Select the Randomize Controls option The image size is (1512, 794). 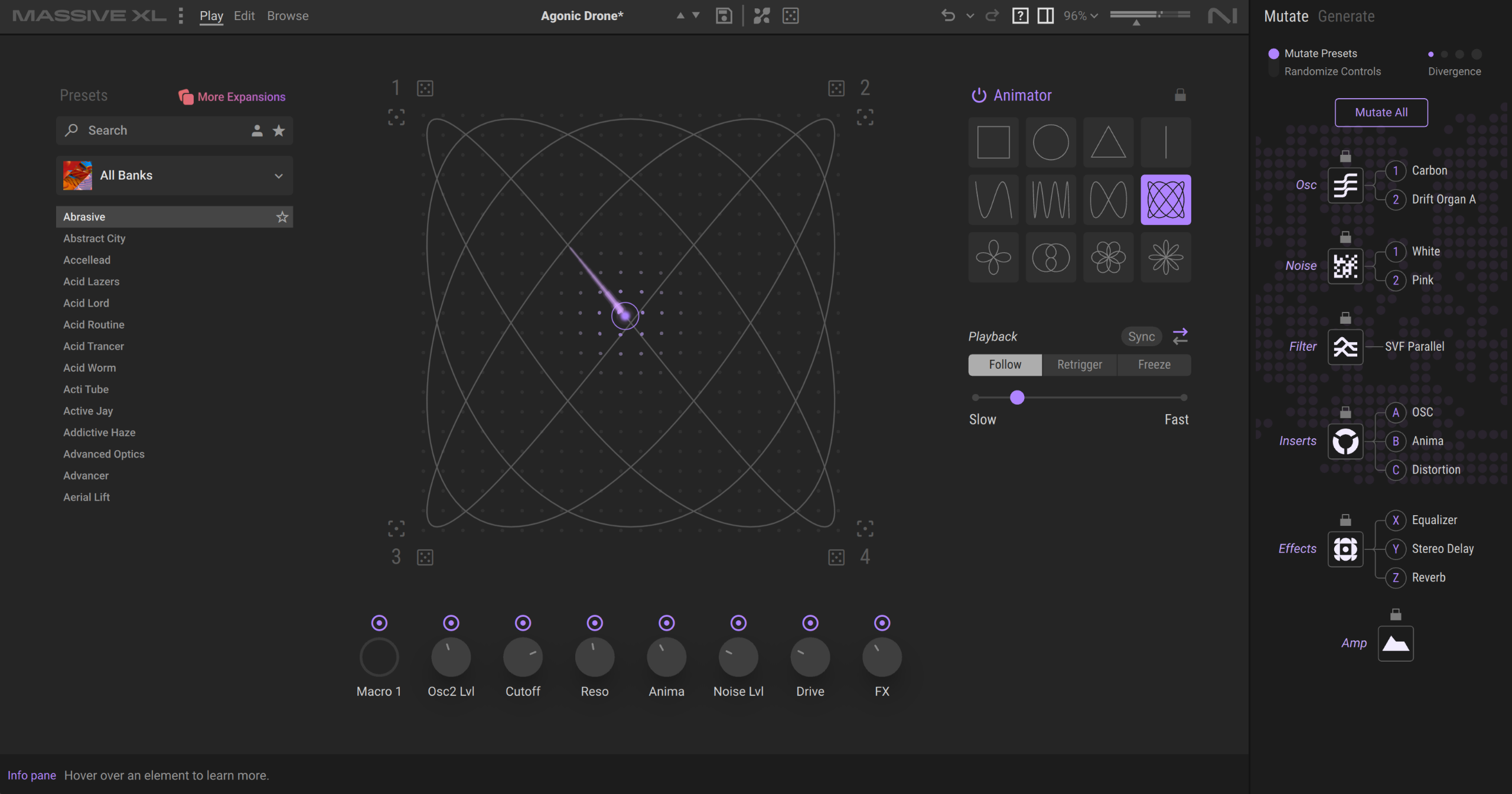pos(1332,71)
